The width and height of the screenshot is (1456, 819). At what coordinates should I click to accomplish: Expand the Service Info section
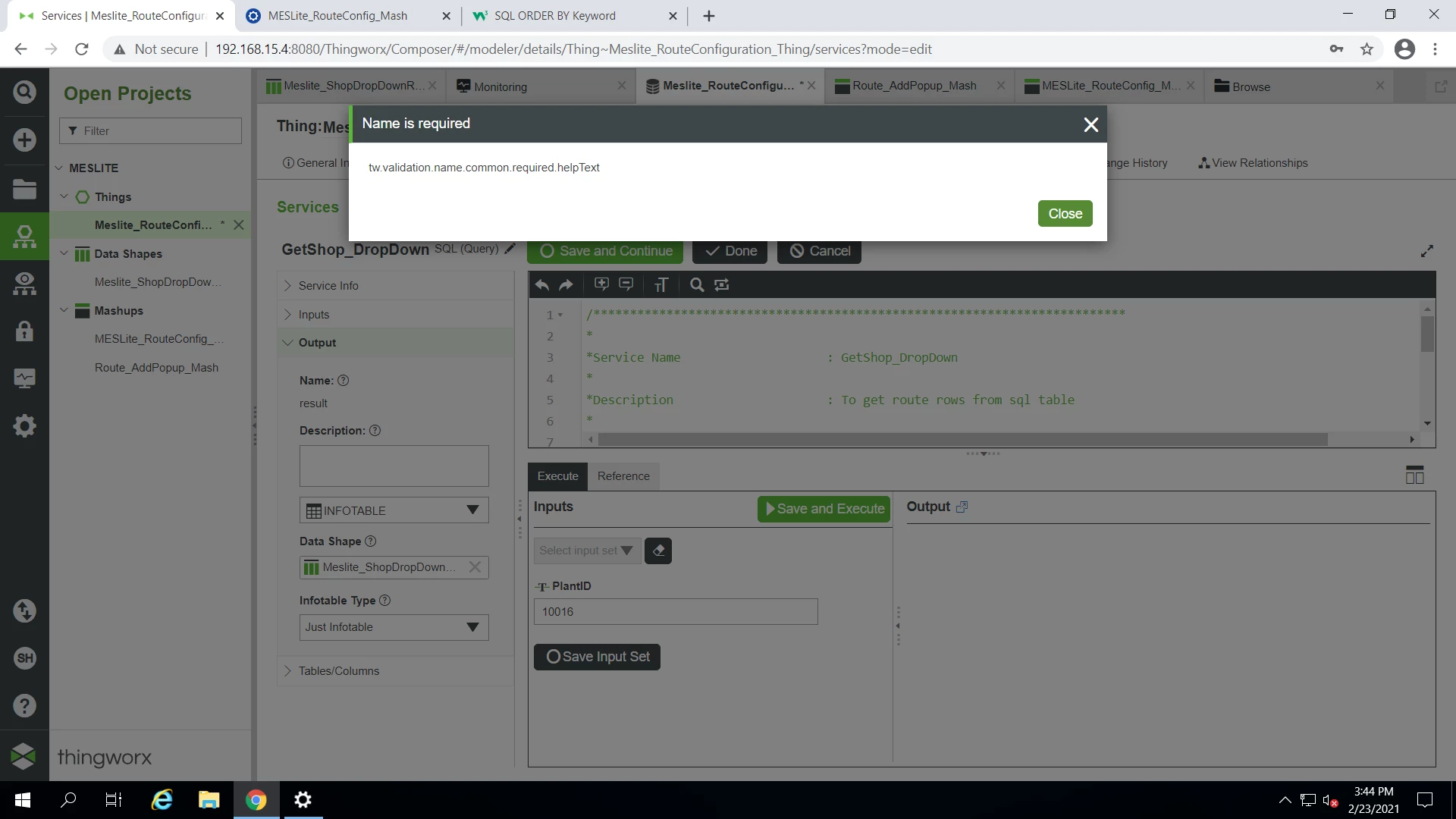click(x=328, y=286)
